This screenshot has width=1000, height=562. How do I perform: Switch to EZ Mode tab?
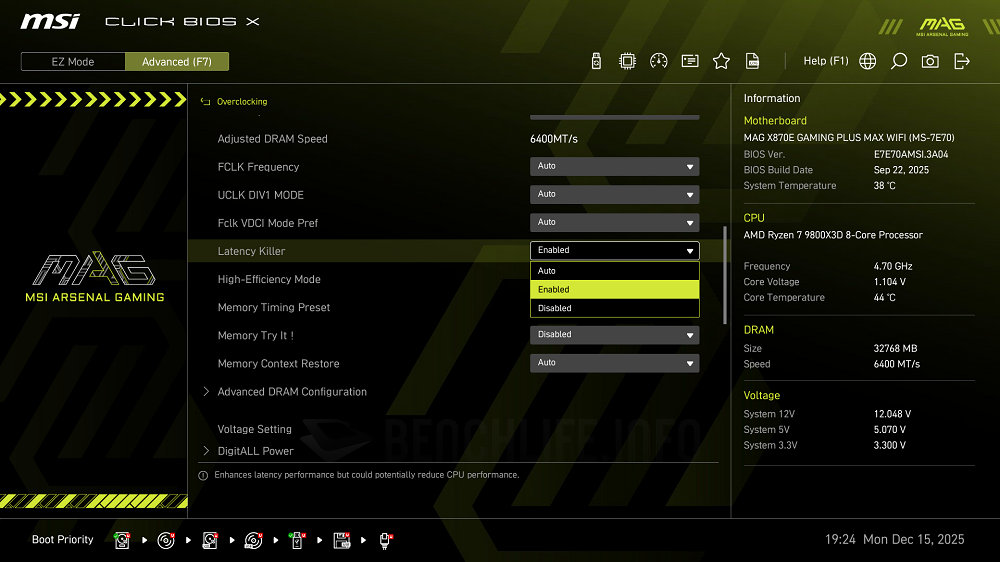pyautogui.click(x=73, y=62)
